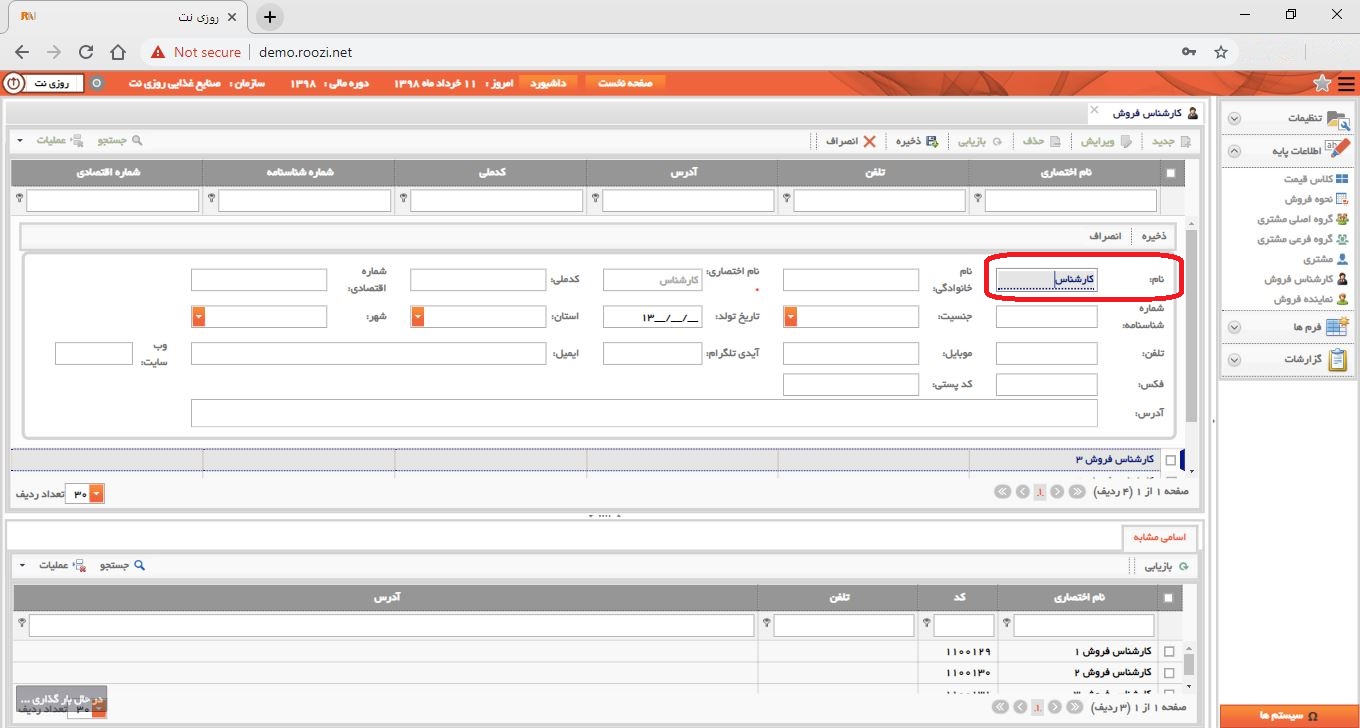Viewport: 1360px width, 728px height.
Task: Open a new browser tab
Action: pos(270,16)
